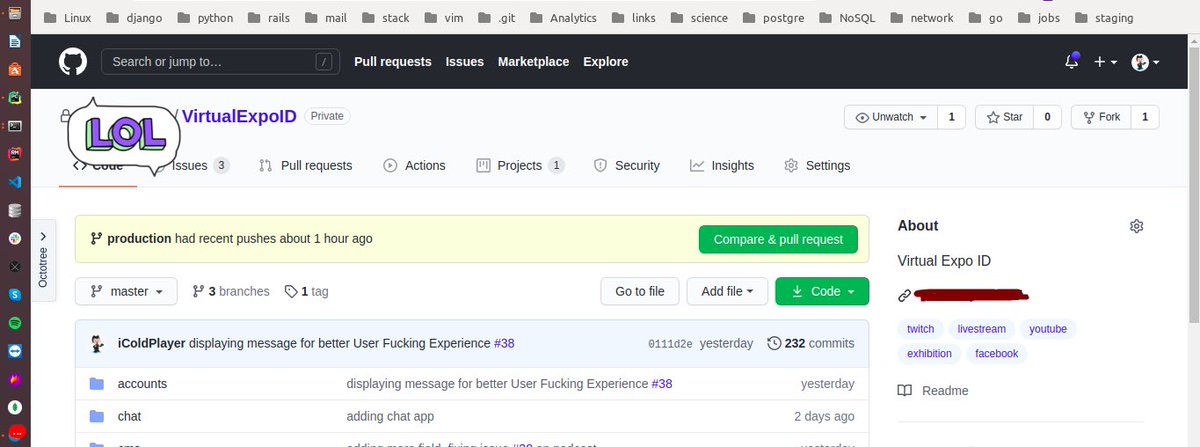Open the Linux bookmarks folder
1200x447 pixels.
tap(67, 18)
